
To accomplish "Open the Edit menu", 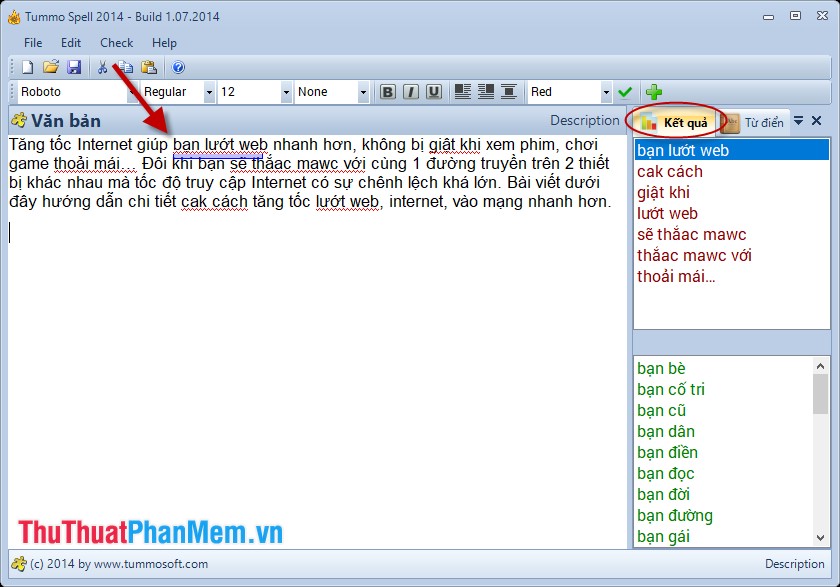I will pos(71,43).
